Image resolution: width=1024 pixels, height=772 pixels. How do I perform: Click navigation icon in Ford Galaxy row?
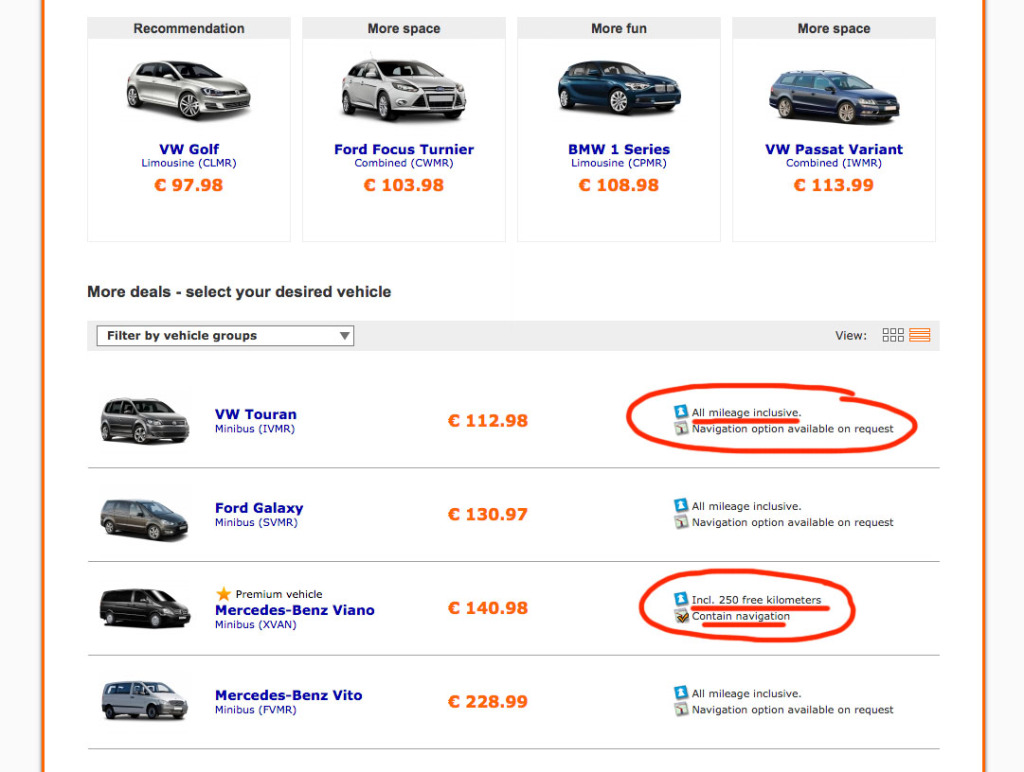pos(681,522)
